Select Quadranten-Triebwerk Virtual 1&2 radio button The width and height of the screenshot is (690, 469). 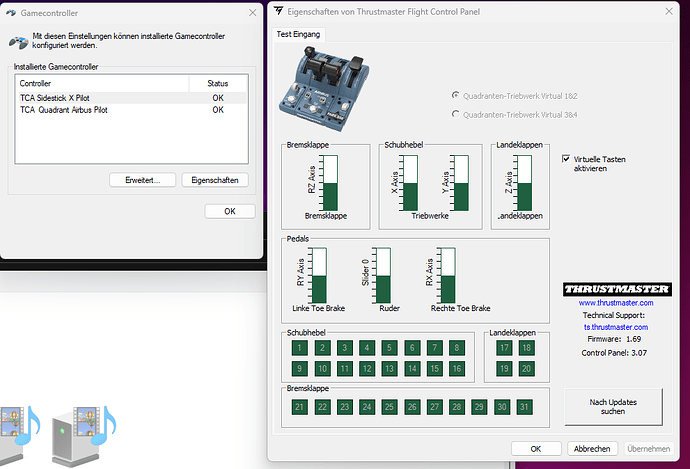click(x=457, y=95)
